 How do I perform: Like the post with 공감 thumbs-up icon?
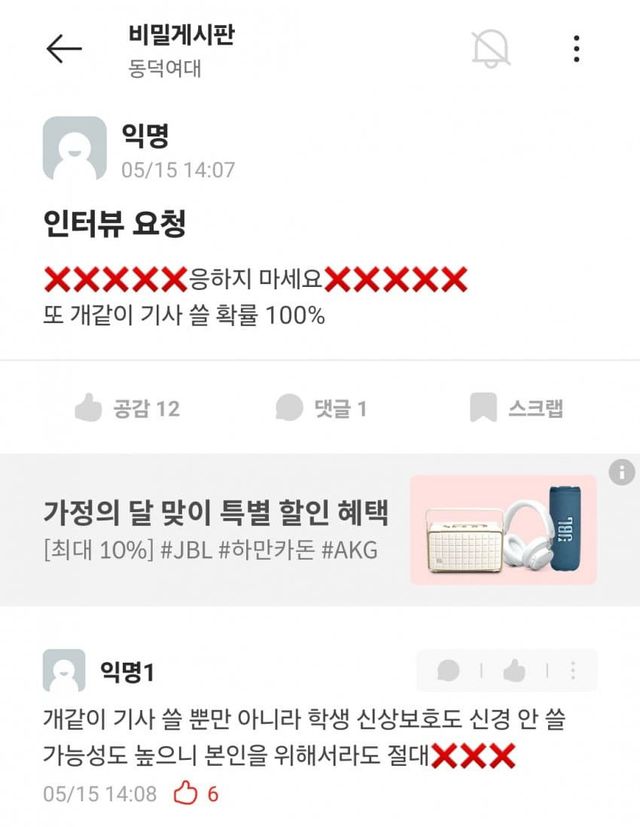coord(88,408)
